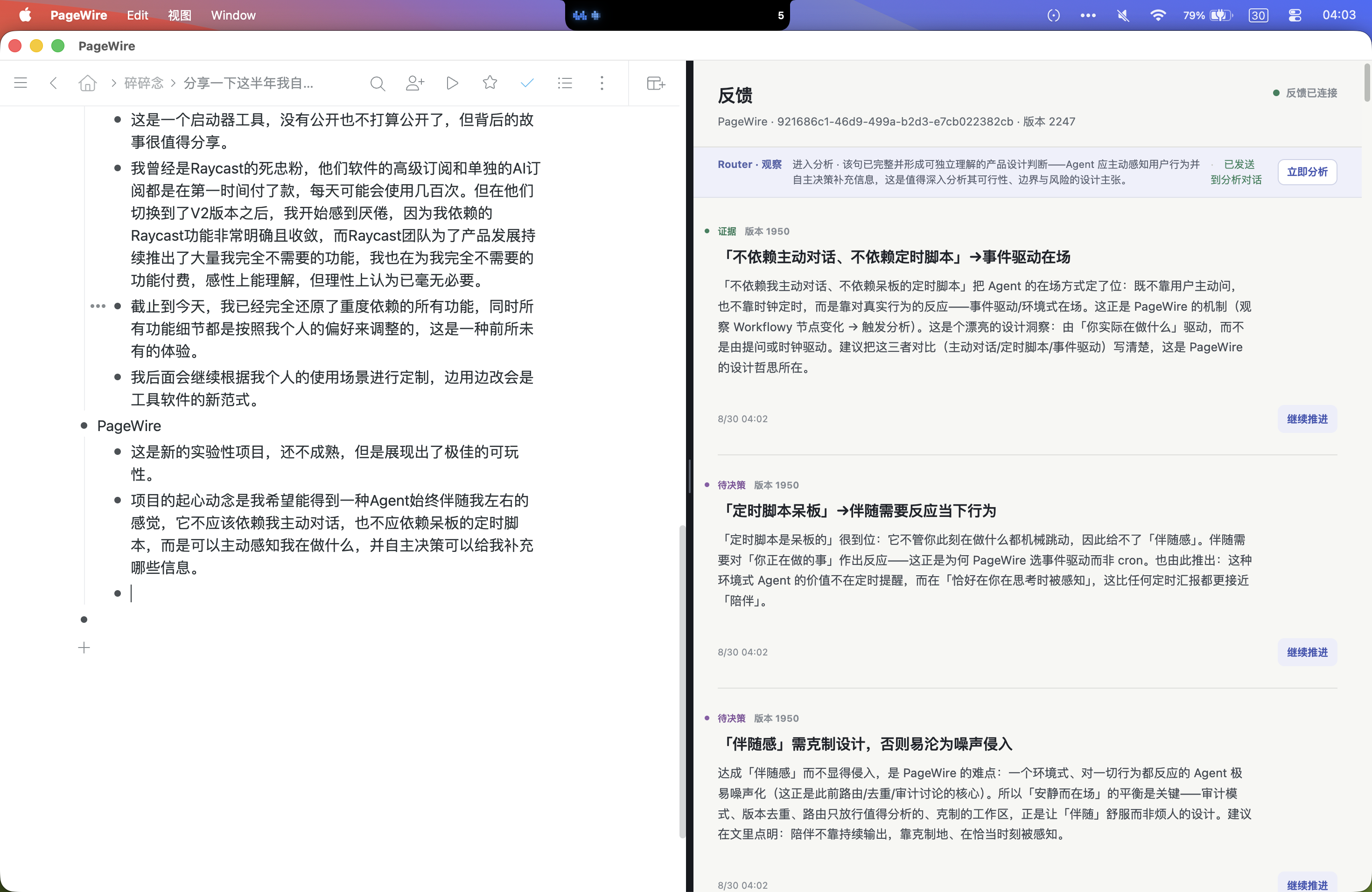Click the clock showing 04:03
Viewport: 1372px width, 892px height.
(1338, 15)
